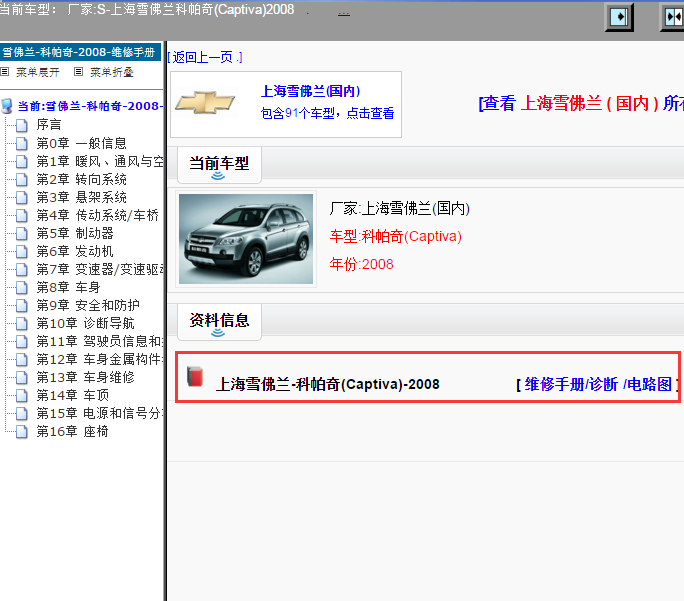This screenshot has height=601, width=684.
Task: Open 第14章 车顶
Action: (x=72, y=395)
